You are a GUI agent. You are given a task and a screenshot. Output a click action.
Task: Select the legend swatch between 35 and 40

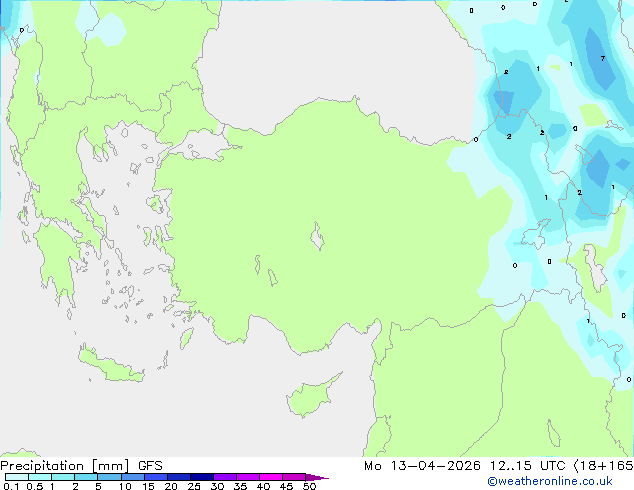(247, 477)
